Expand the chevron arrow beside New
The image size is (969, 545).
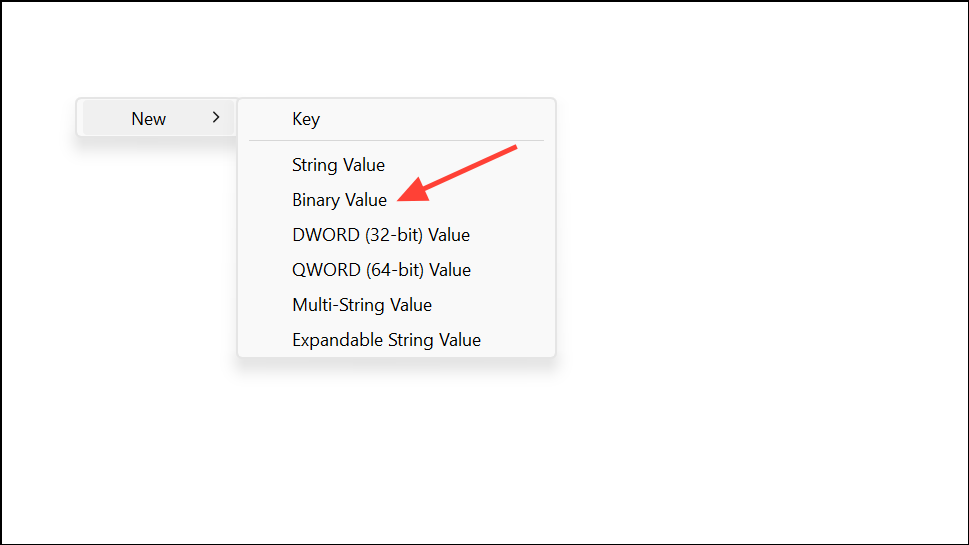216,118
